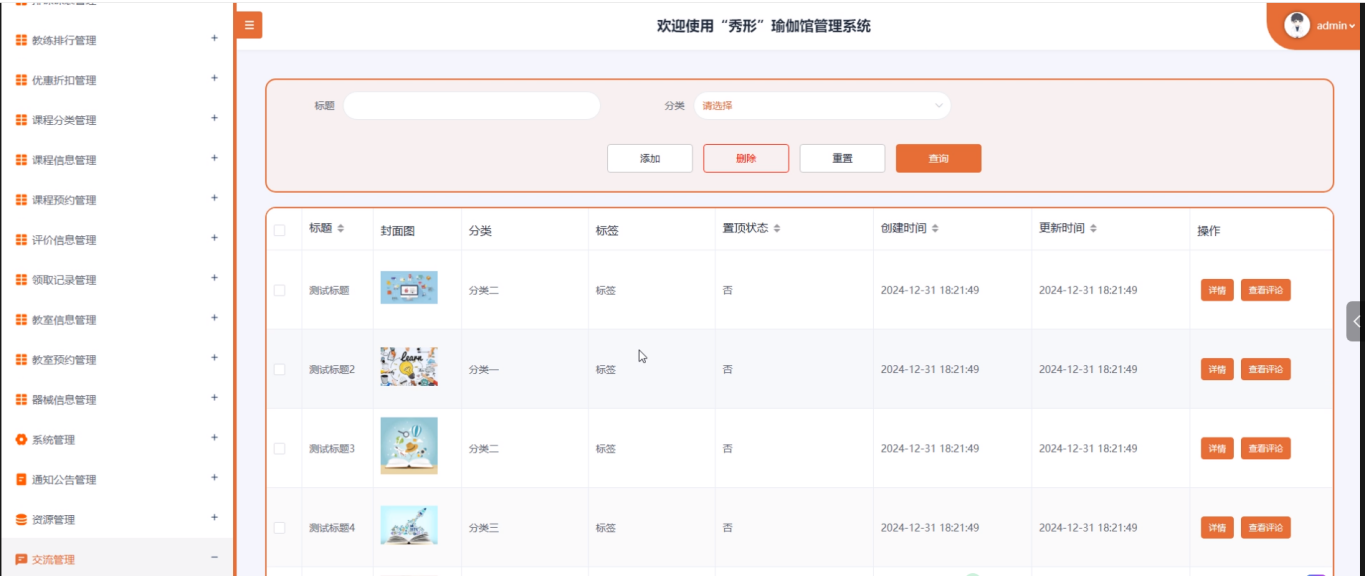Click the 重置 button
Image resolution: width=1365 pixels, height=576 pixels.
(x=842, y=158)
